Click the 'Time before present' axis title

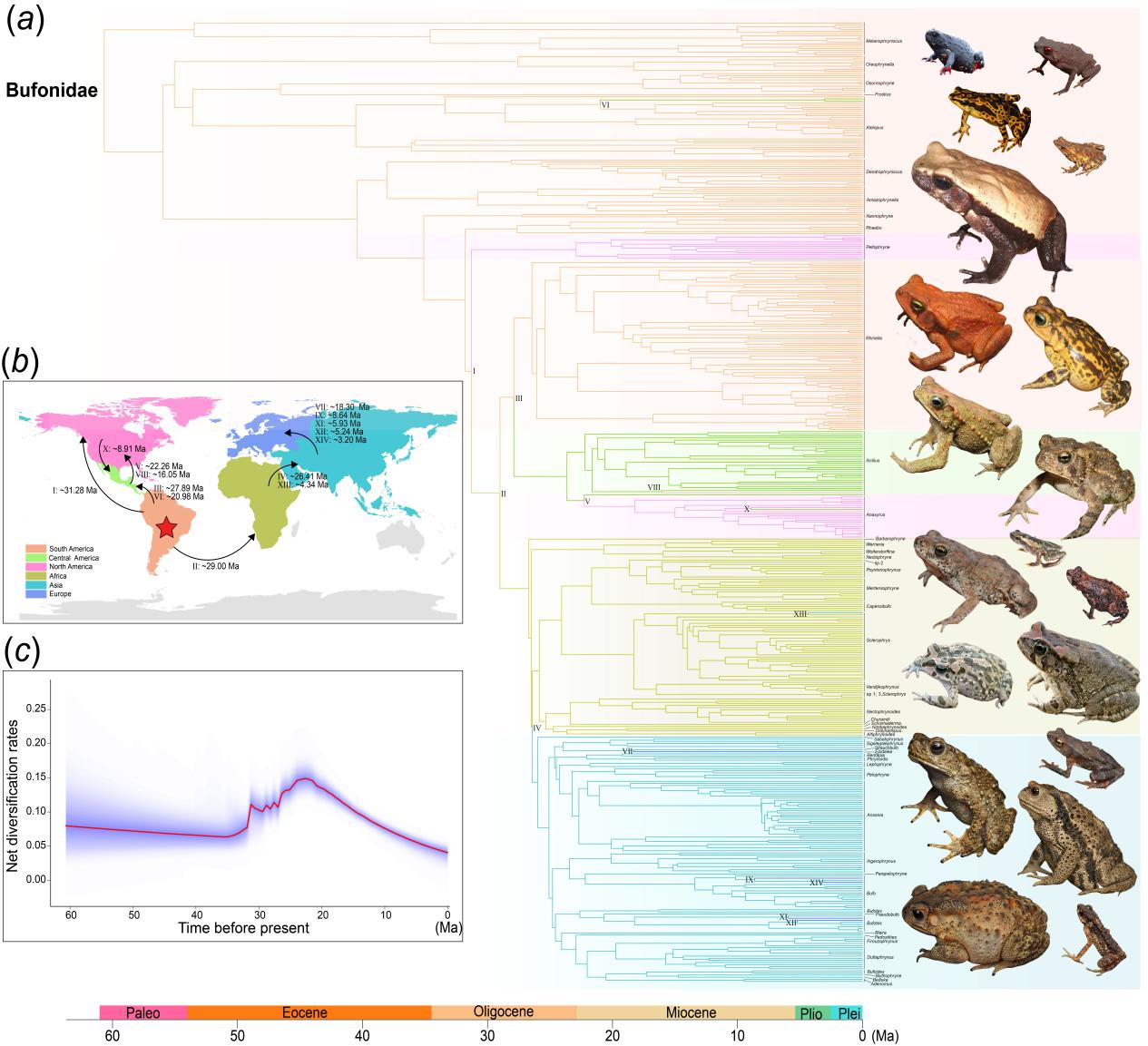(243, 928)
